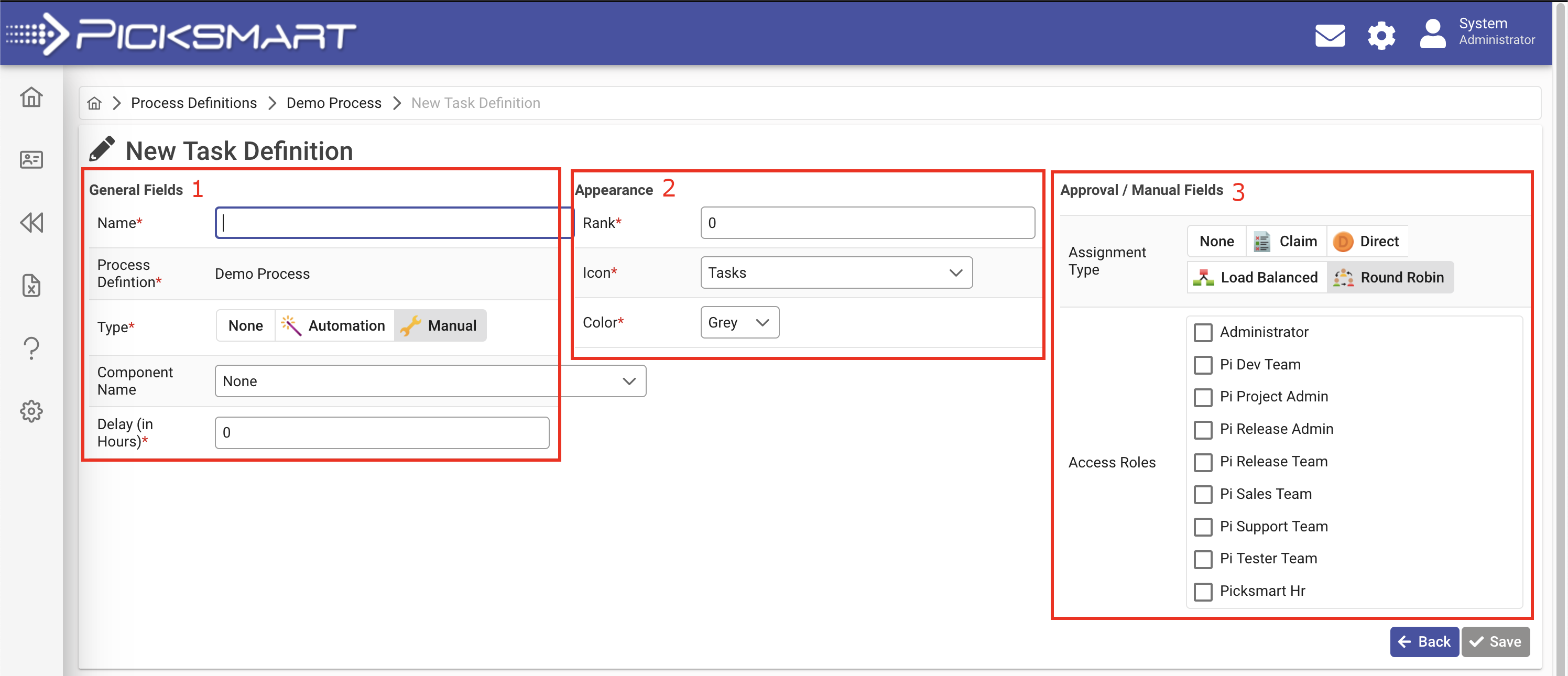This screenshot has height=676, width=1568.
Task: Click the rewind double-arrow sidebar icon
Action: click(31, 223)
